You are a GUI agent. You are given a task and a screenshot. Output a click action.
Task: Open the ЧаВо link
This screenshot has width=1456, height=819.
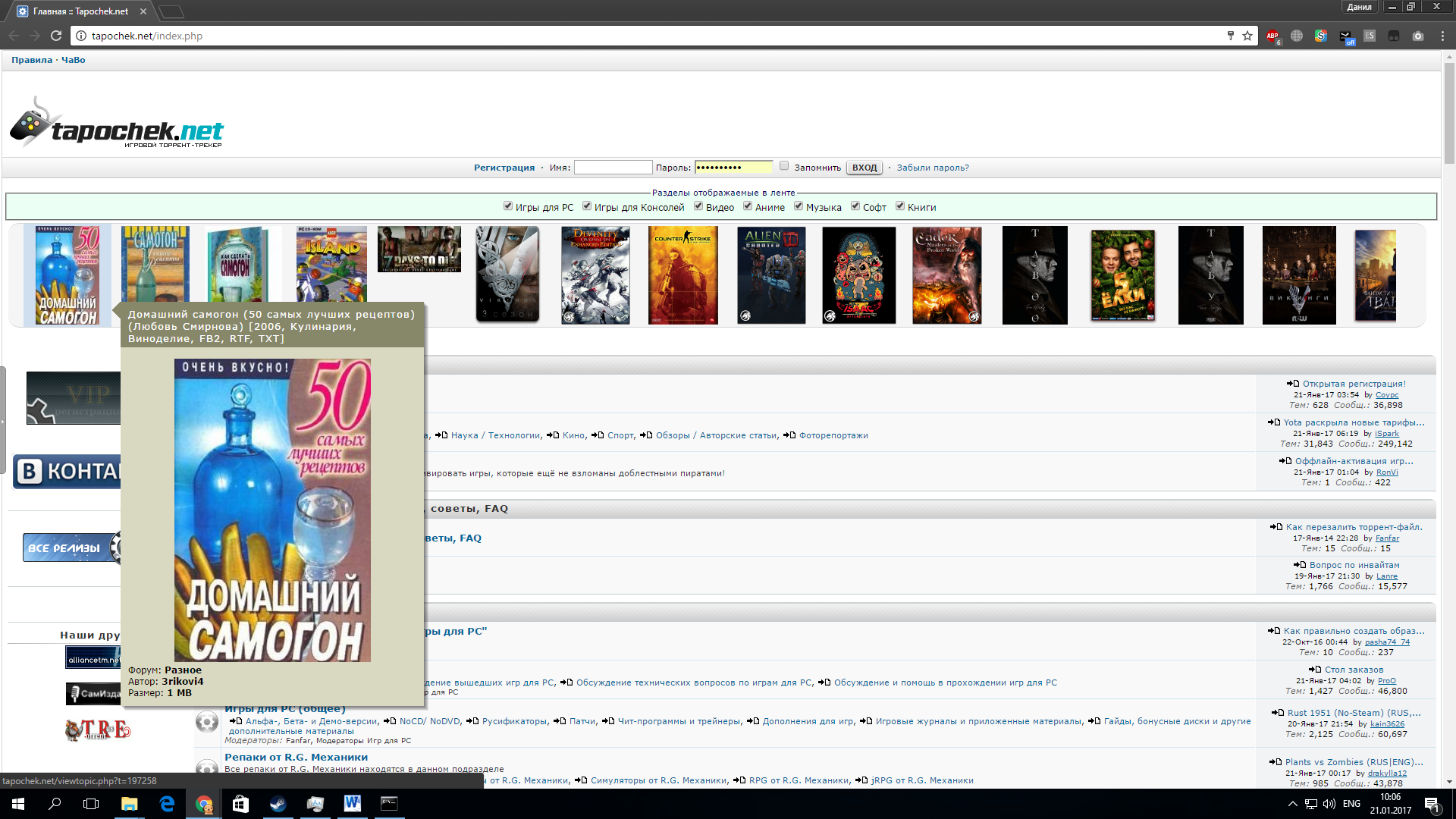coord(74,60)
